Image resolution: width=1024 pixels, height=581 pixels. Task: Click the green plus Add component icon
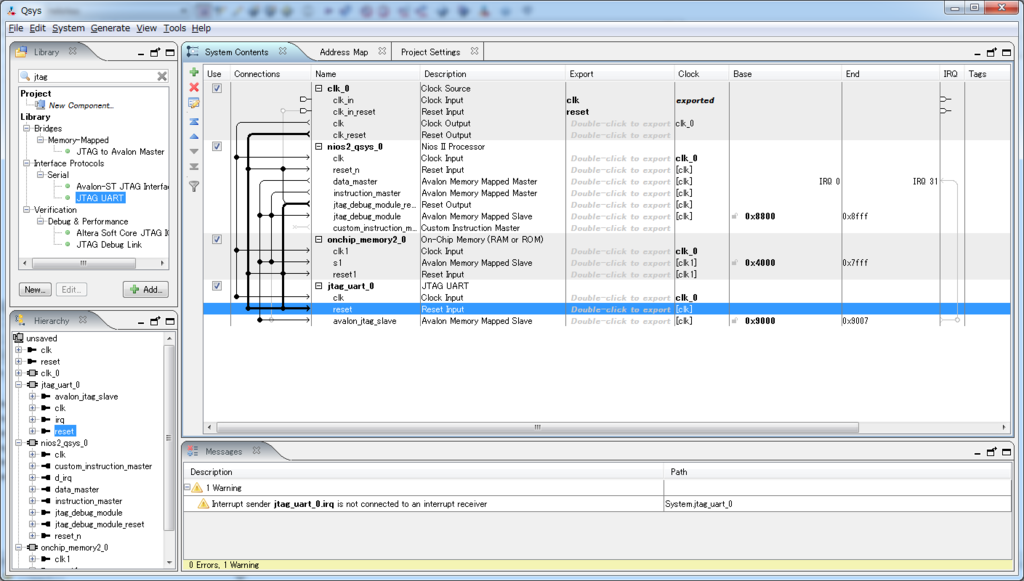click(x=194, y=72)
